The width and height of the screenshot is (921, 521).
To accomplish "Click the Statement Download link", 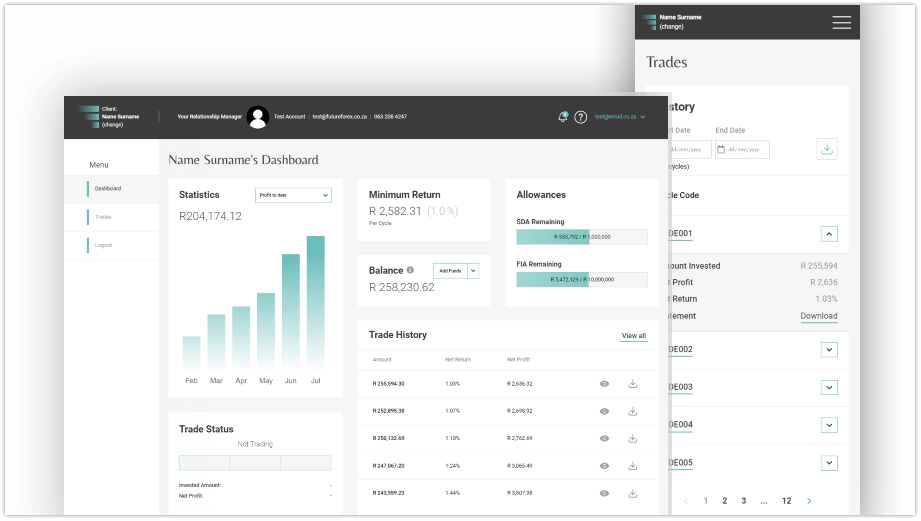I will pos(818,316).
